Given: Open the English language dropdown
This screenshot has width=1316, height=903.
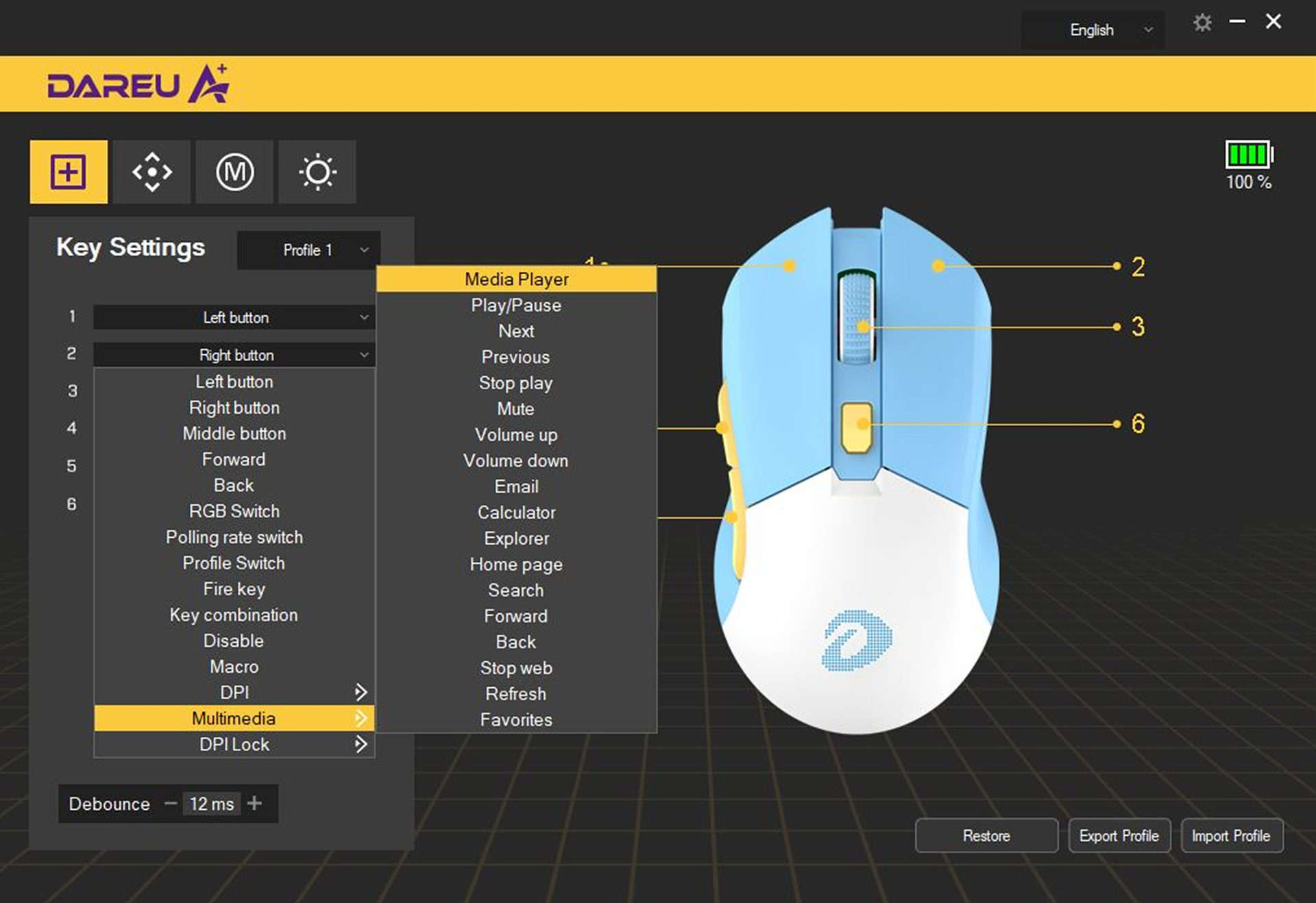Looking at the screenshot, I should tap(1093, 30).
